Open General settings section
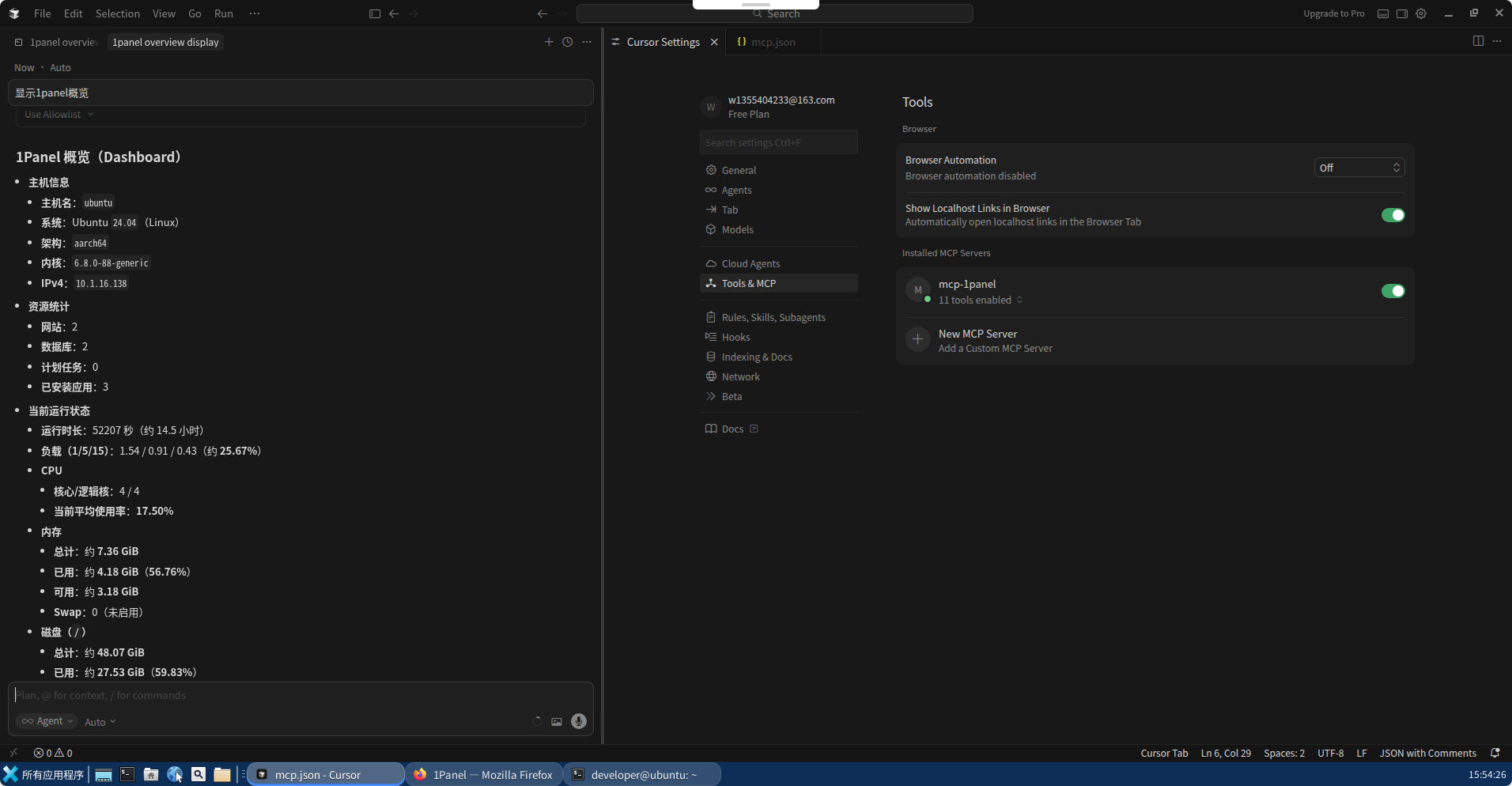Image resolution: width=1512 pixels, height=786 pixels. 778,170
